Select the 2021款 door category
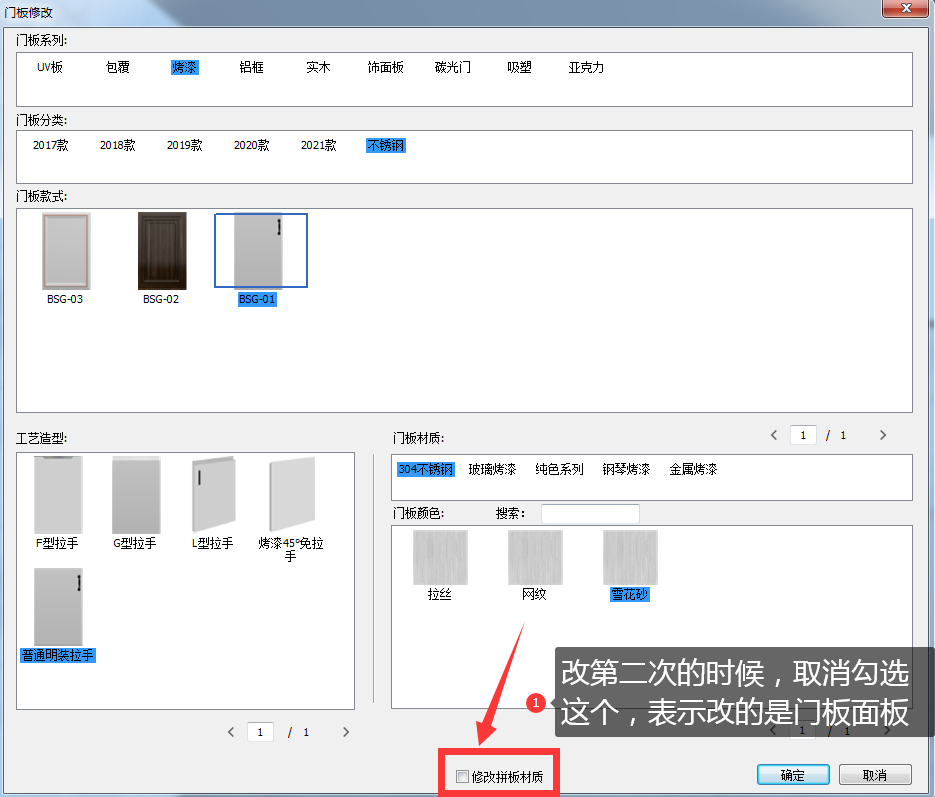This screenshot has width=935, height=797. tap(318, 145)
